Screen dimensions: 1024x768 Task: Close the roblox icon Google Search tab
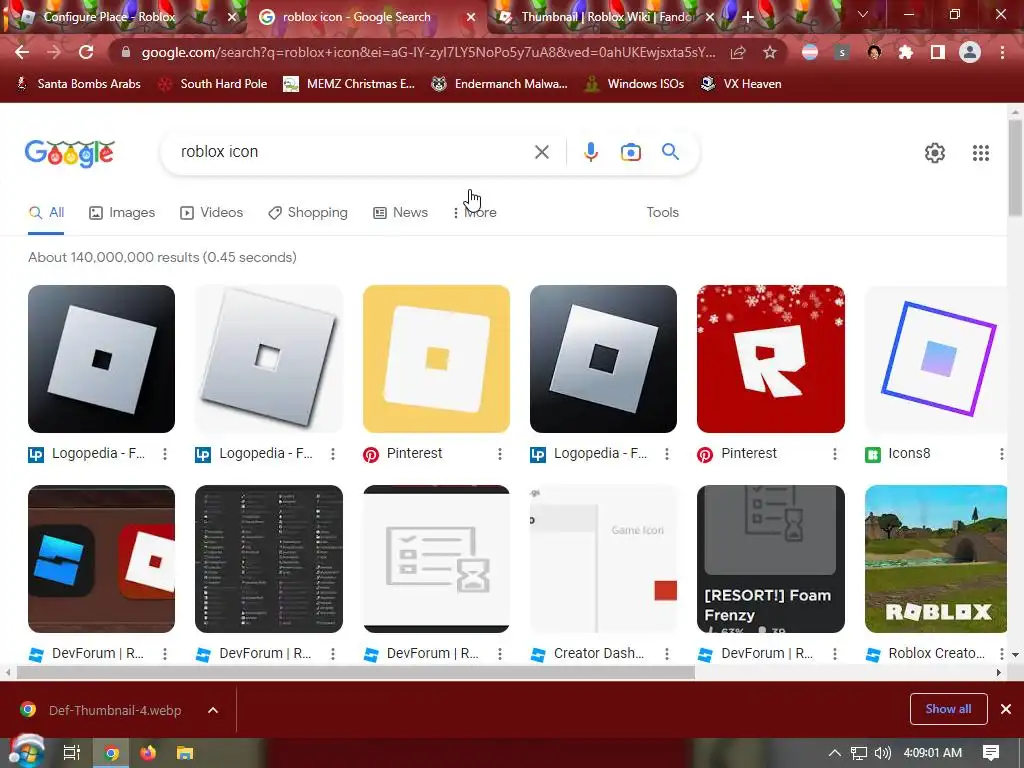471,18
